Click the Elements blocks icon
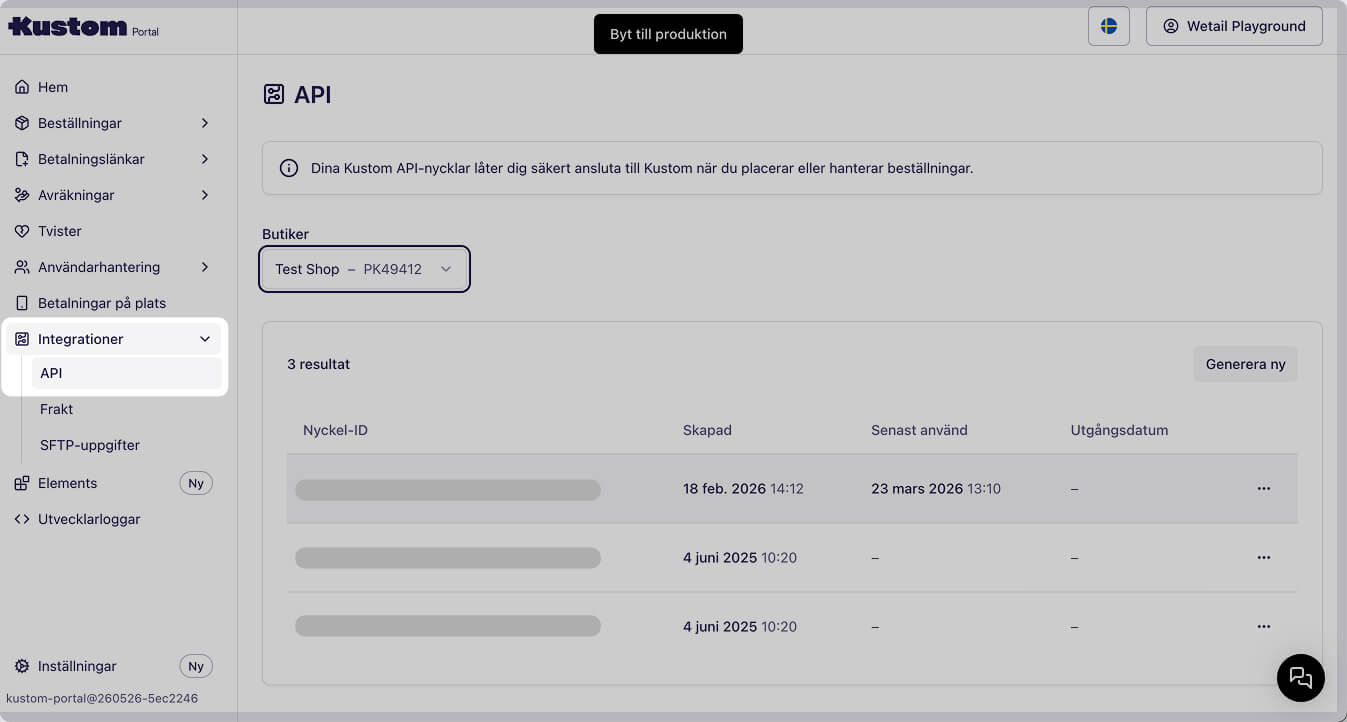 [22, 483]
